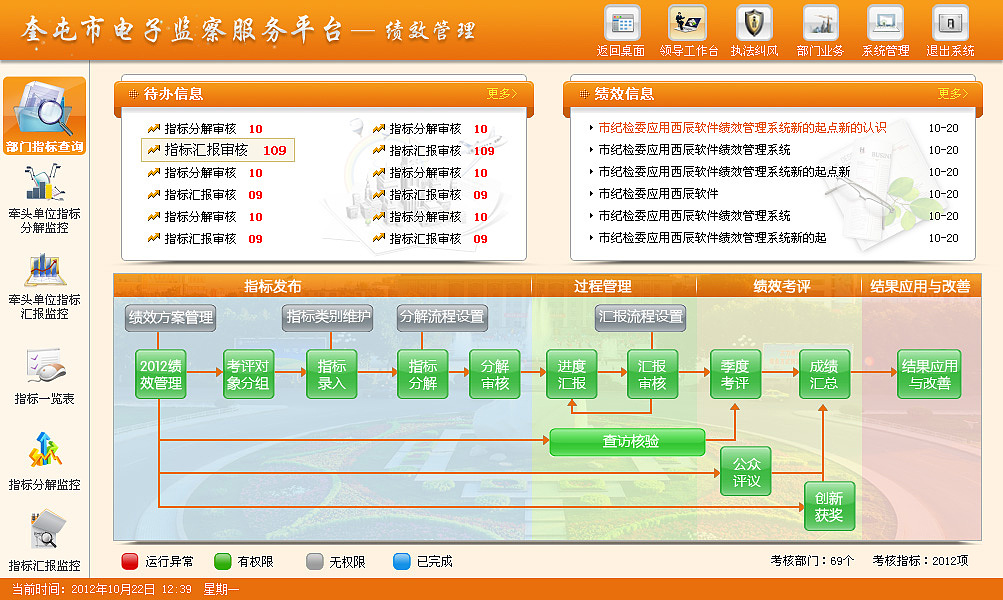1003x600 pixels.
Task: Open the 分解审核 workflow node
Action: (x=494, y=374)
